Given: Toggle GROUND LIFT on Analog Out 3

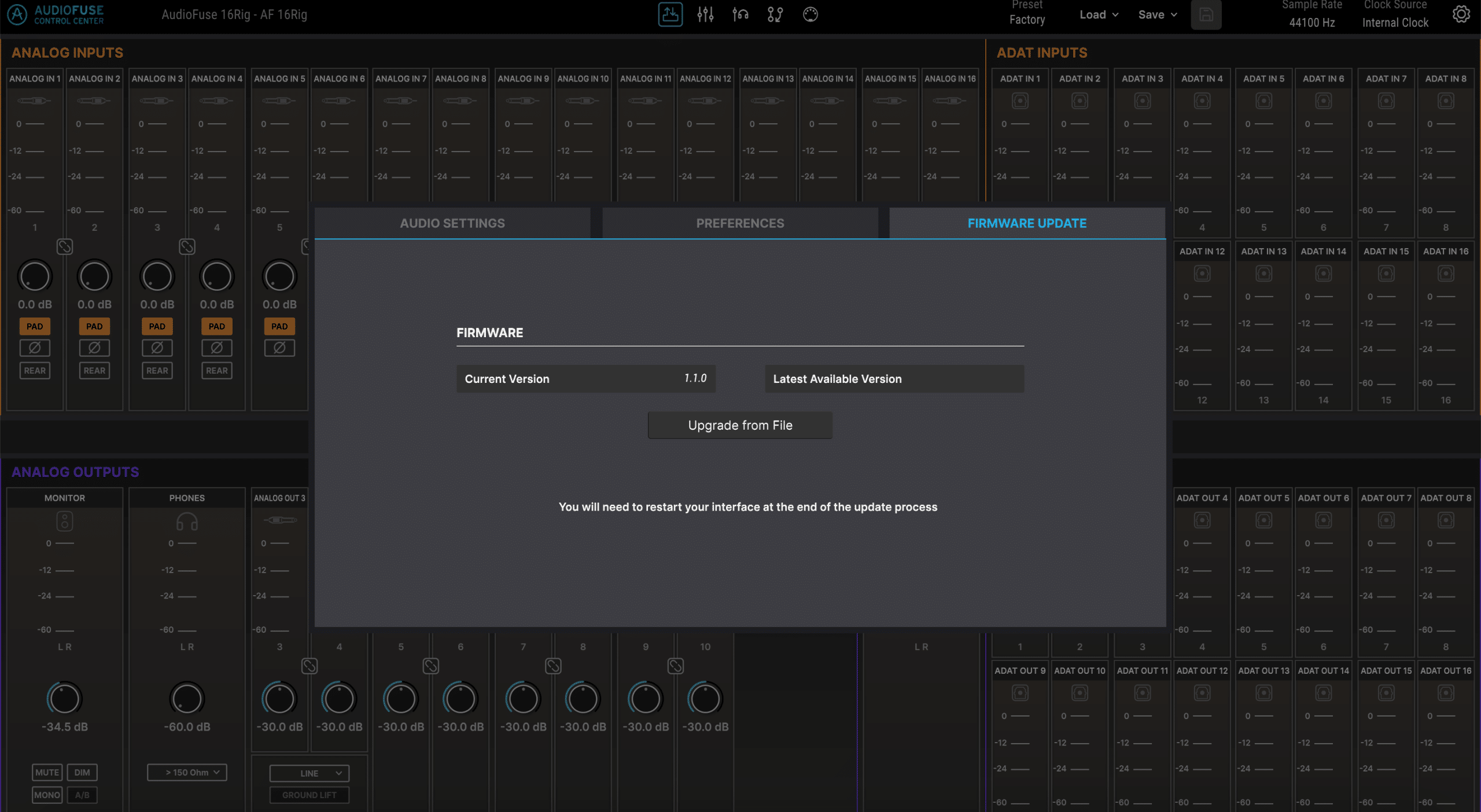Looking at the screenshot, I should tap(310, 795).
